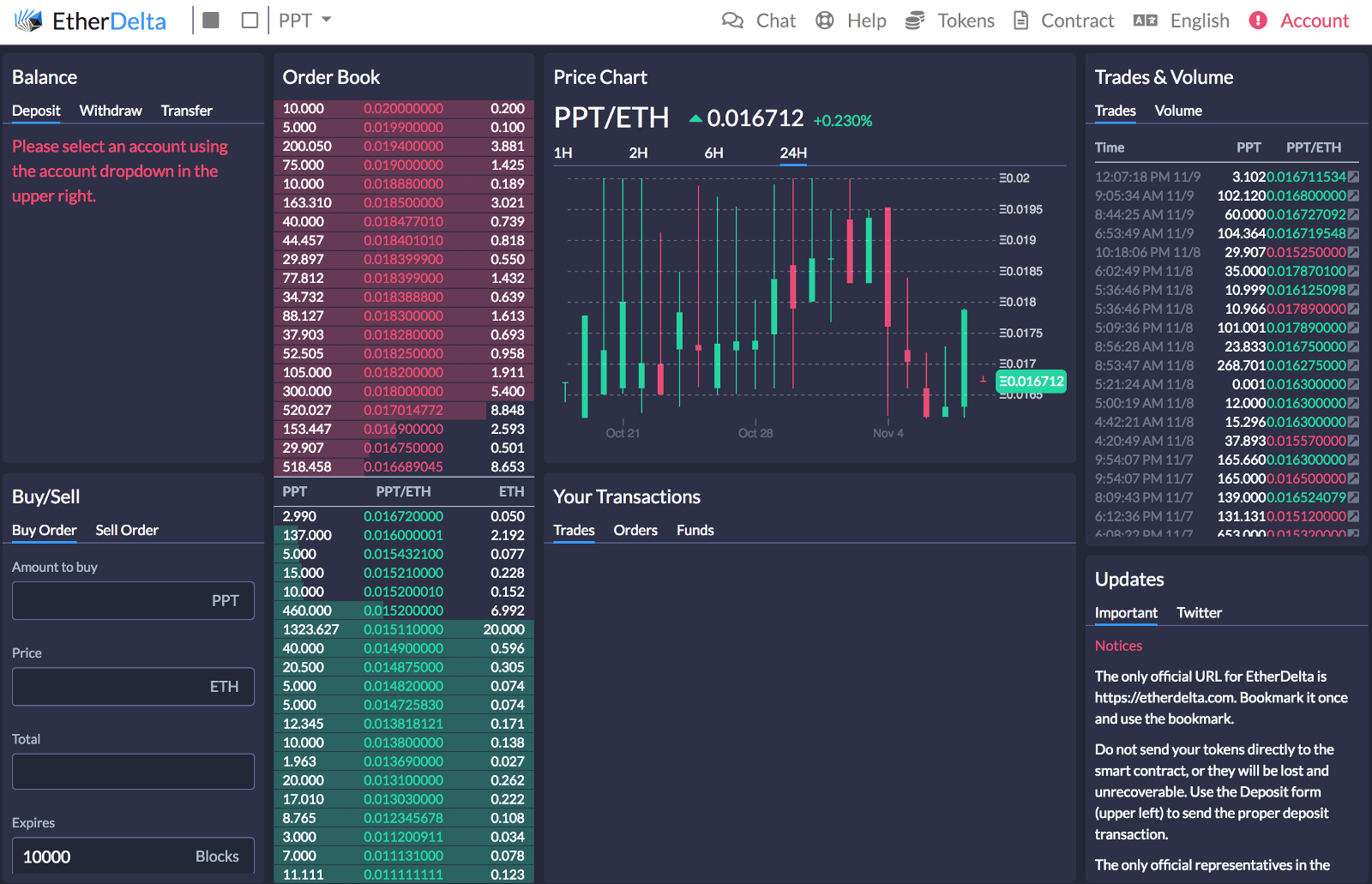
Task: Select Trades tab in Trades & Volume
Action: [x=1116, y=111]
